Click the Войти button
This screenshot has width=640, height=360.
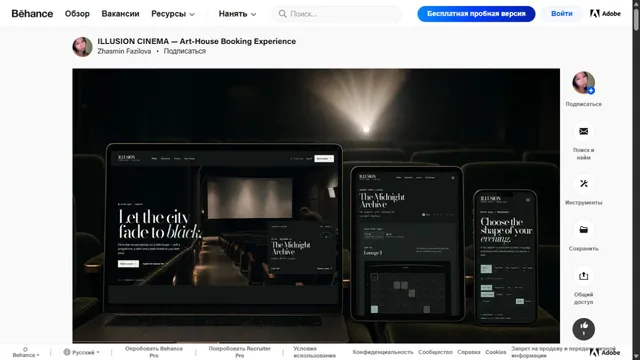tap(562, 14)
